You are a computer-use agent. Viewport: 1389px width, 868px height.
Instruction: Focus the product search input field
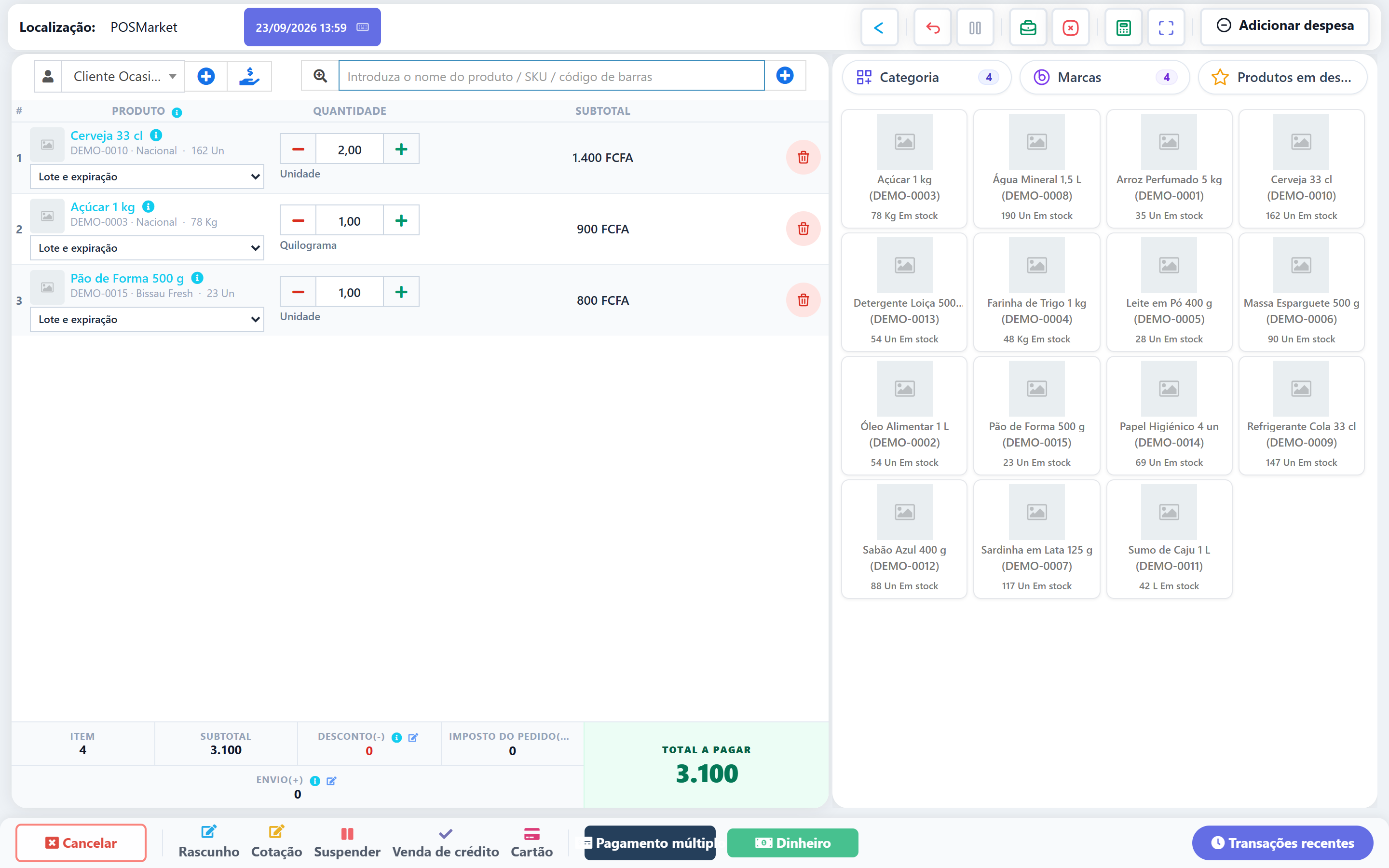pyautogui.click(x=552, y=76)
